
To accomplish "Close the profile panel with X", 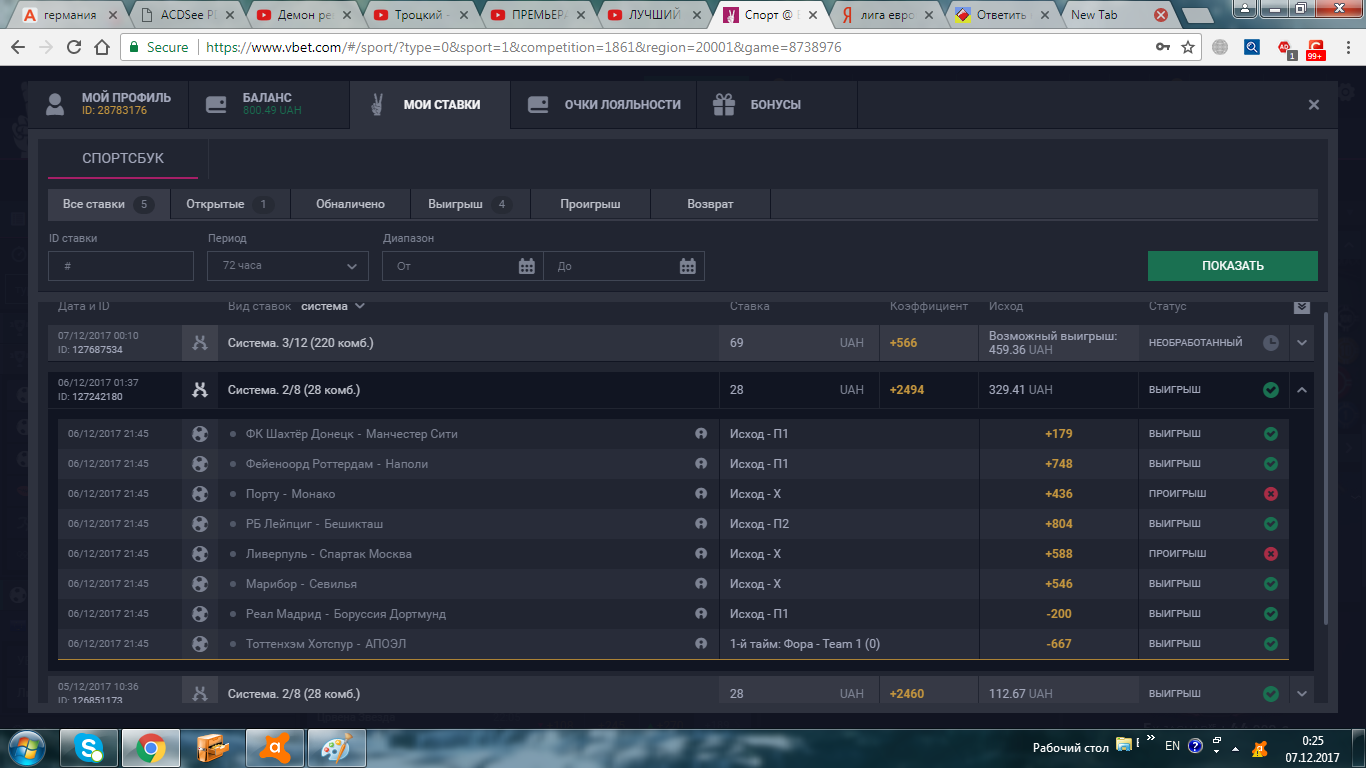I will coord(1314,105).
